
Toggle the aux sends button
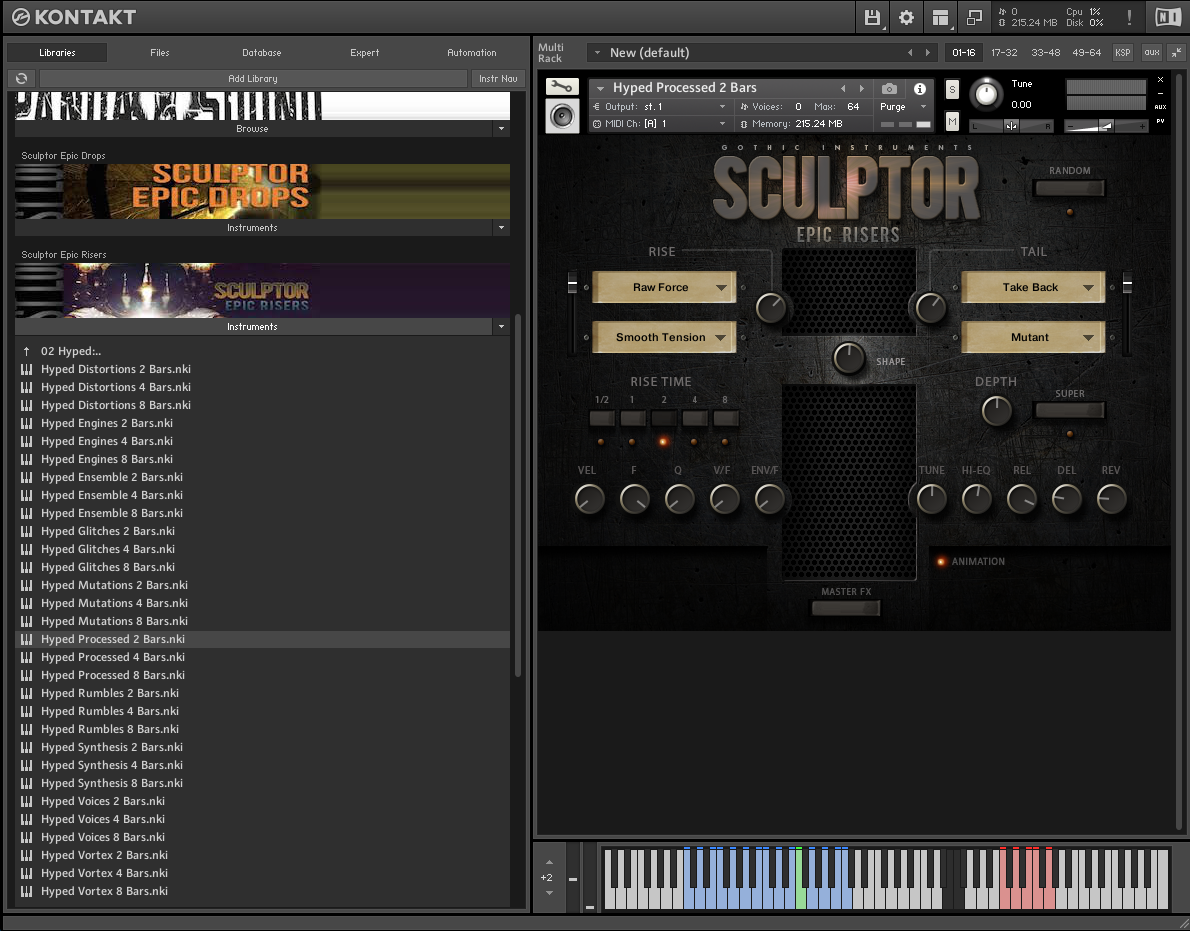pos(1152,52)
